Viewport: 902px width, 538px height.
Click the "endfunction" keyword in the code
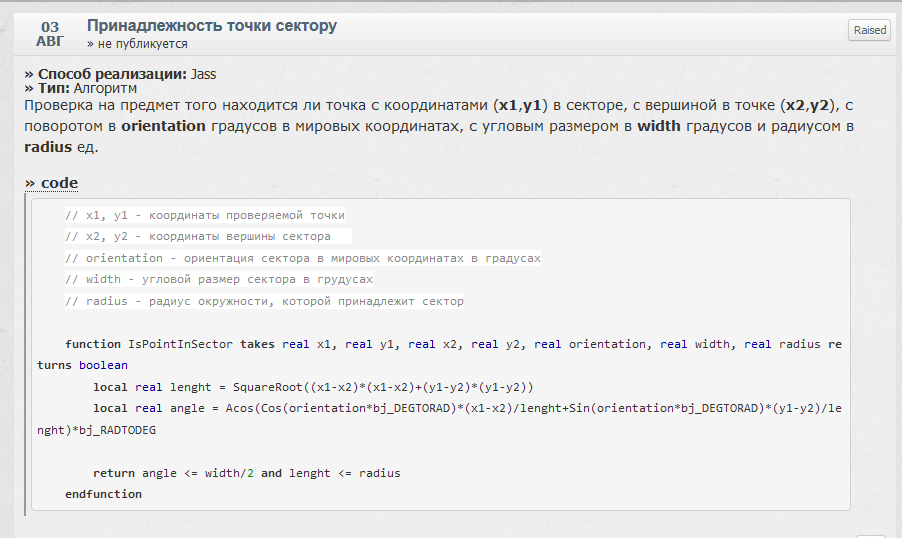click(x=103, y=494)
